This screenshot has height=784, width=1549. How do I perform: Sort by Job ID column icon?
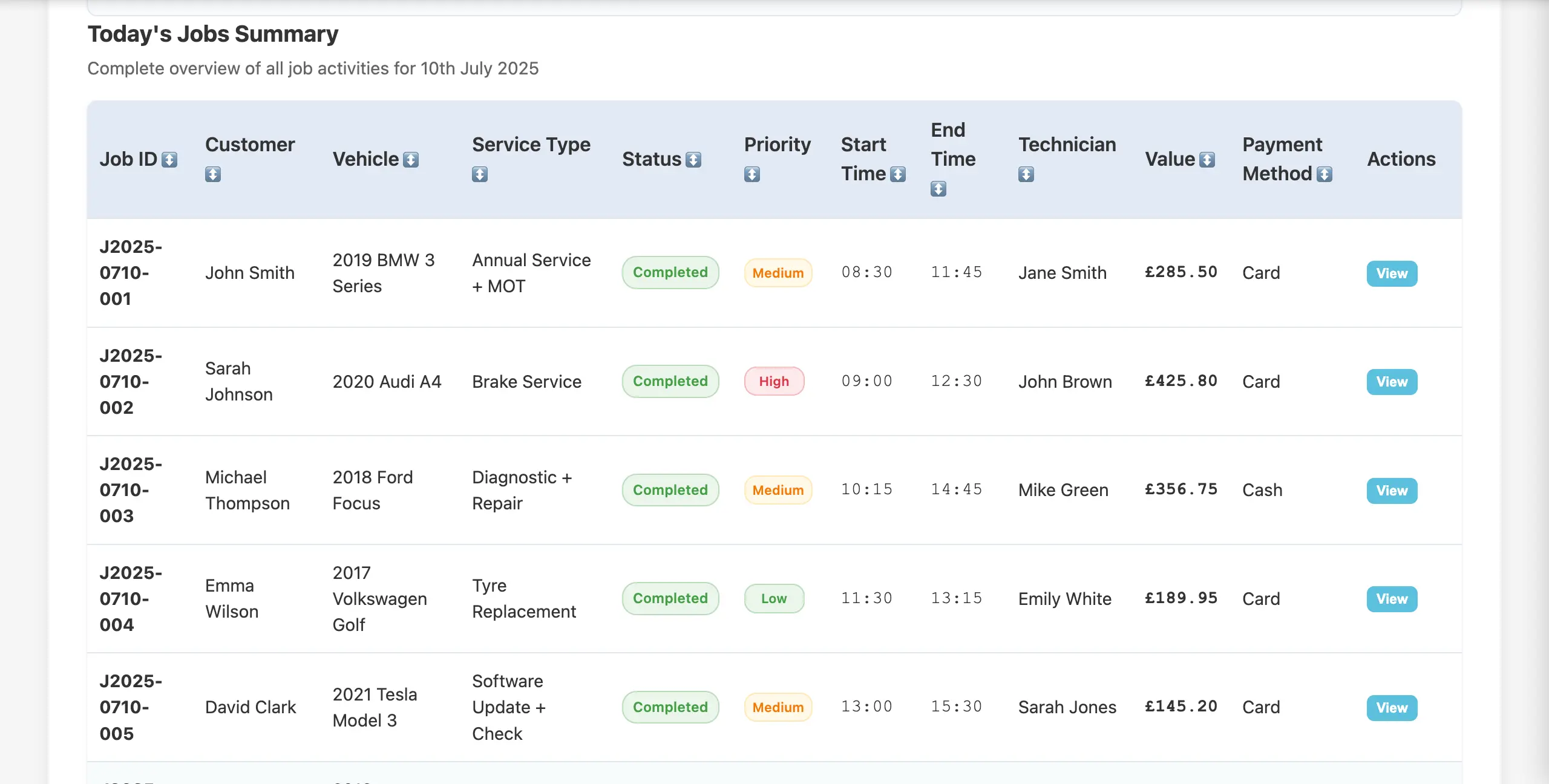(169, 160)
